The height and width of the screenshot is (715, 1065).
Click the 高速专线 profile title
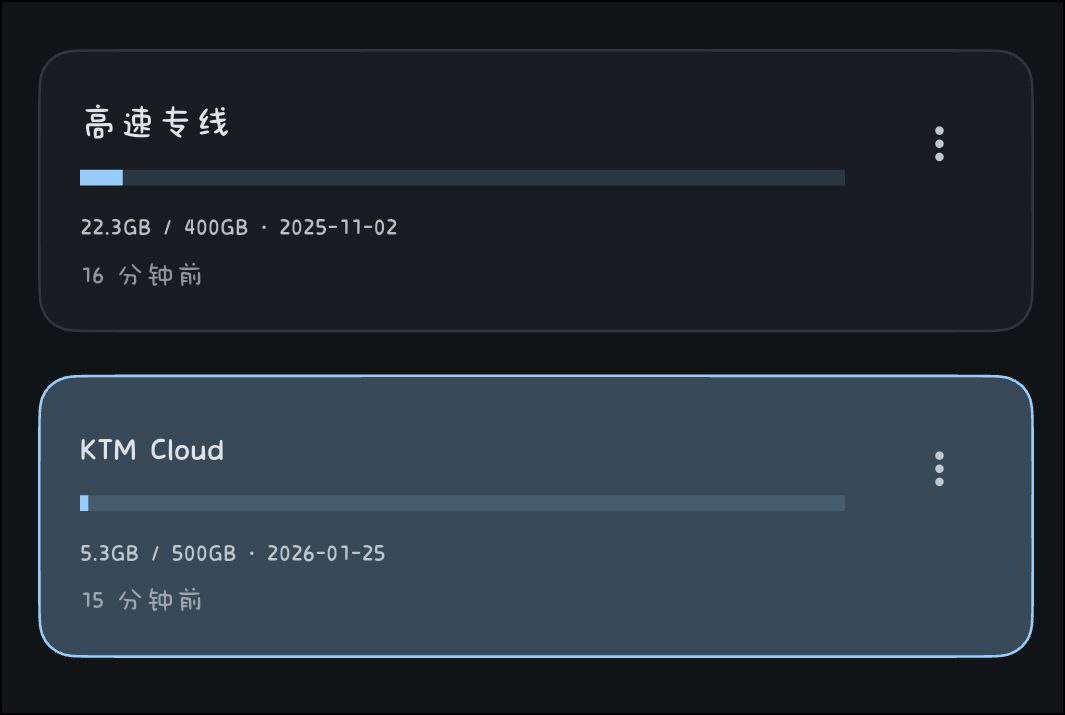[x=155, y=124]
